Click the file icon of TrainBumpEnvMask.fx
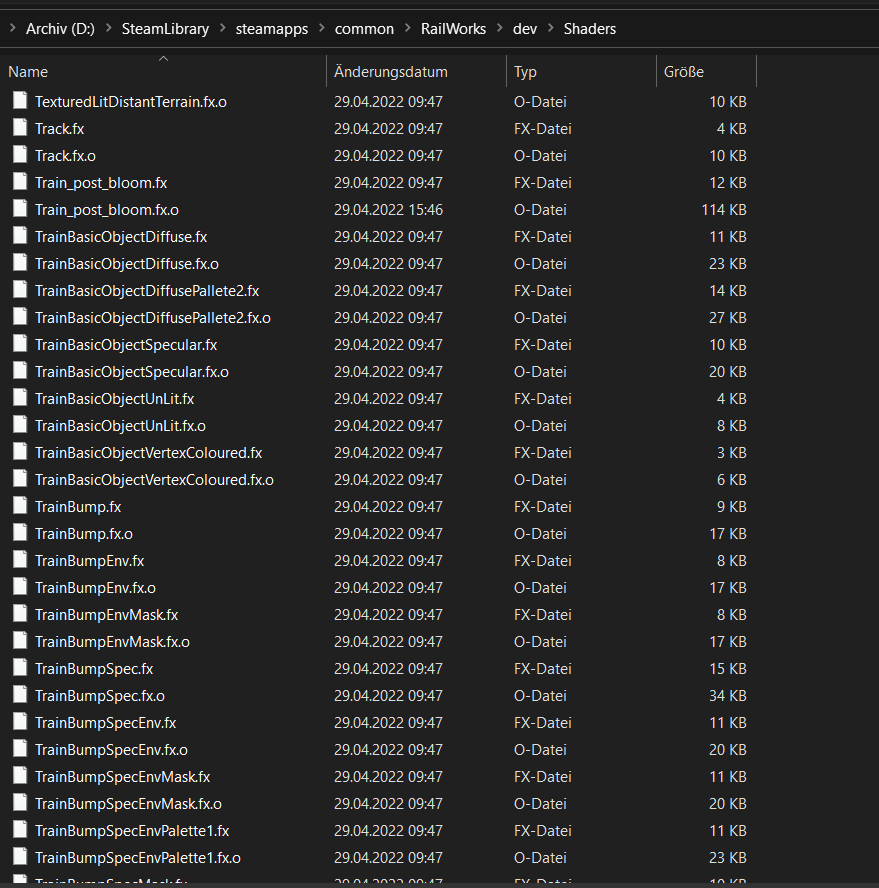Screen dimensions: 879x888 coord(20,614)
